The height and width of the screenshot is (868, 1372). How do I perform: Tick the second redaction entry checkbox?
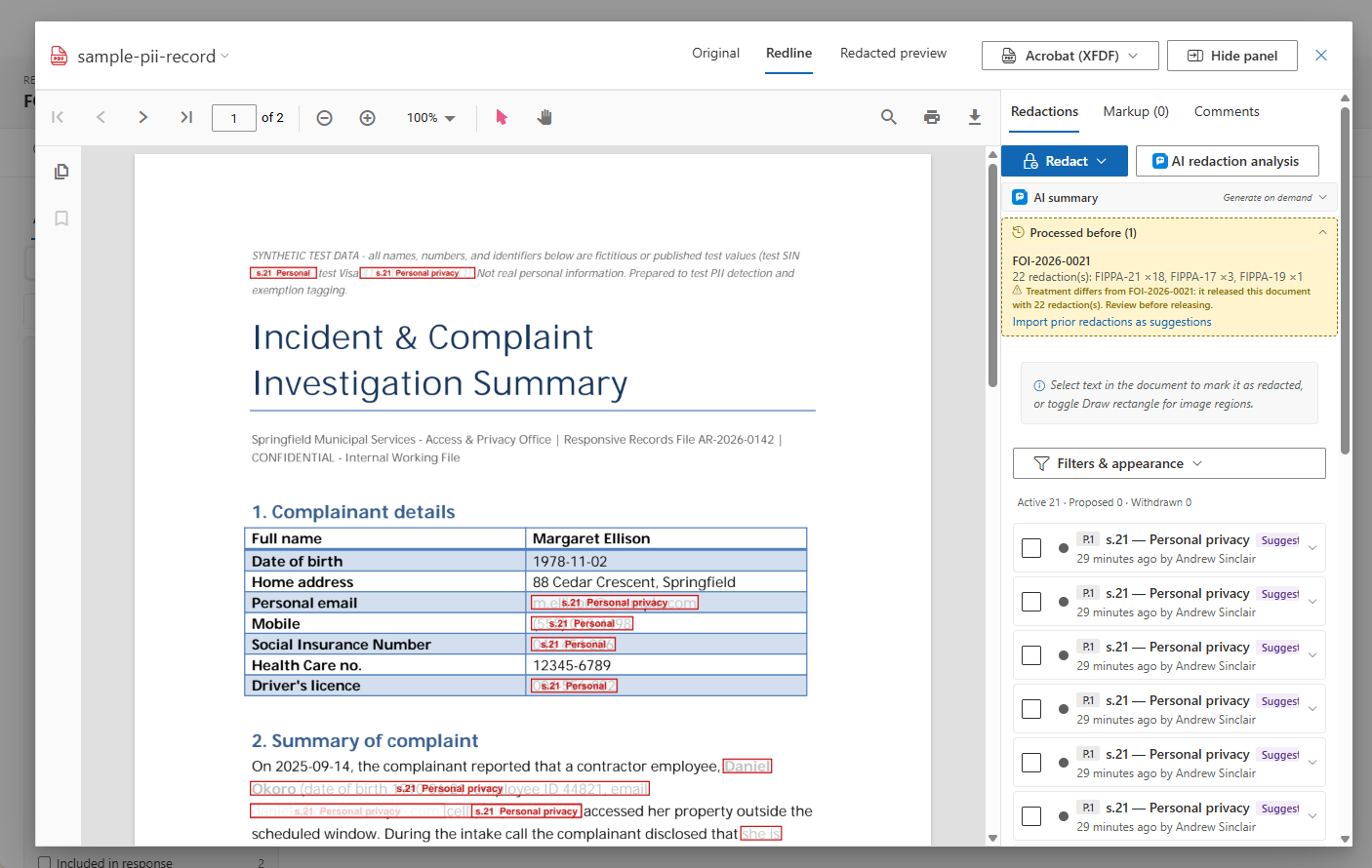click(1031, 602)
